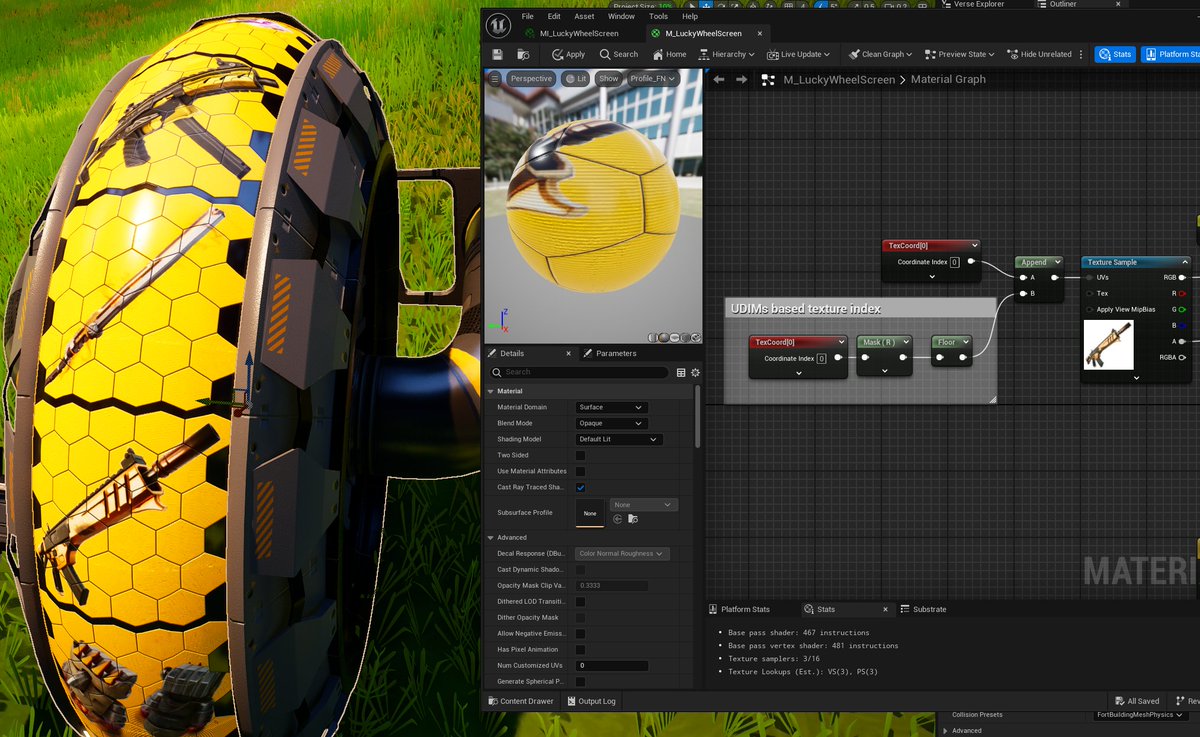Click the Details property matrix grid icon
This screenshot has height=737, width=1200.
pos(681,372)
